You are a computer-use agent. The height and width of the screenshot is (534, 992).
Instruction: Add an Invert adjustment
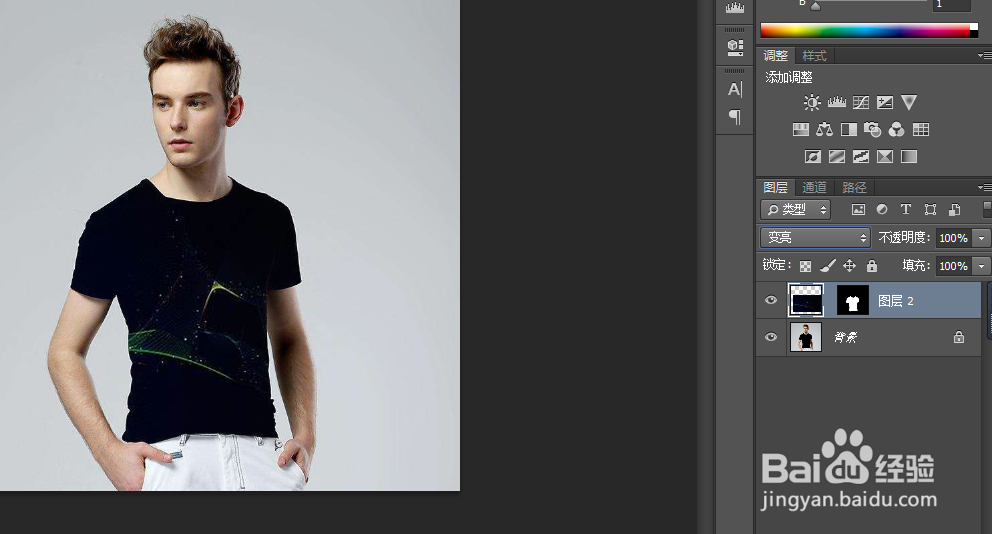pos(812,156)
